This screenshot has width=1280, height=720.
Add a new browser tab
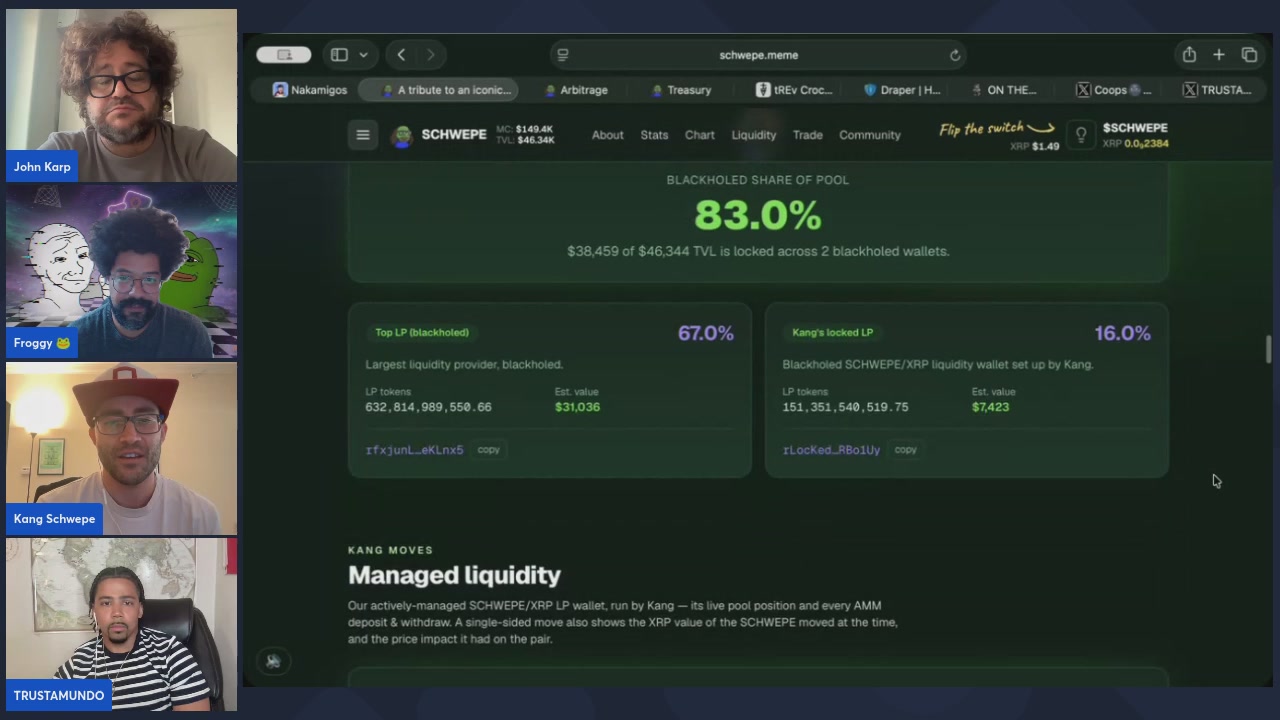[1219, 55]
